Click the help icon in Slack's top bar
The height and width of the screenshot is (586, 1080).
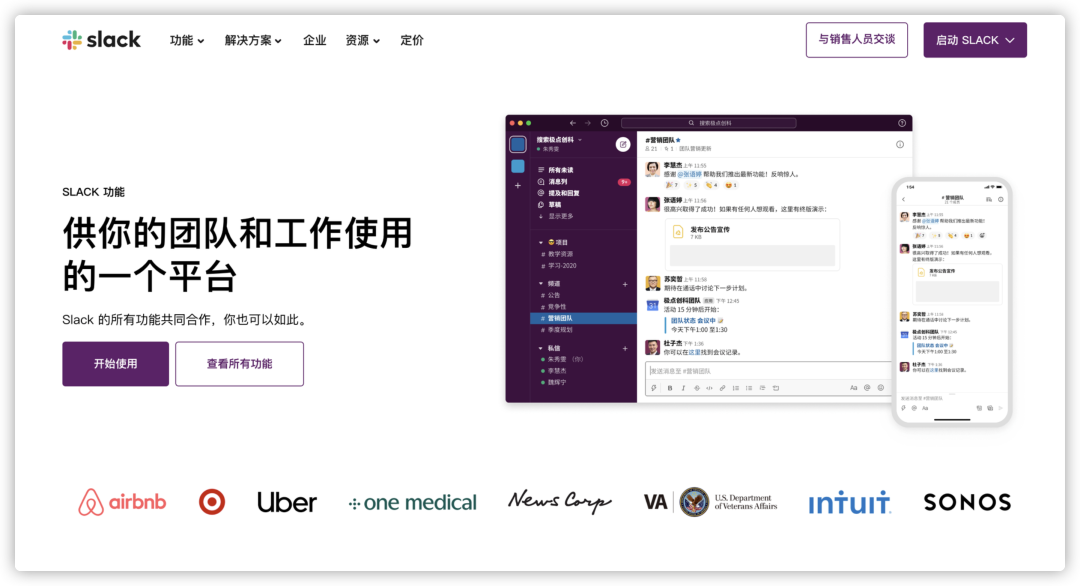click(x=900, y=121)
